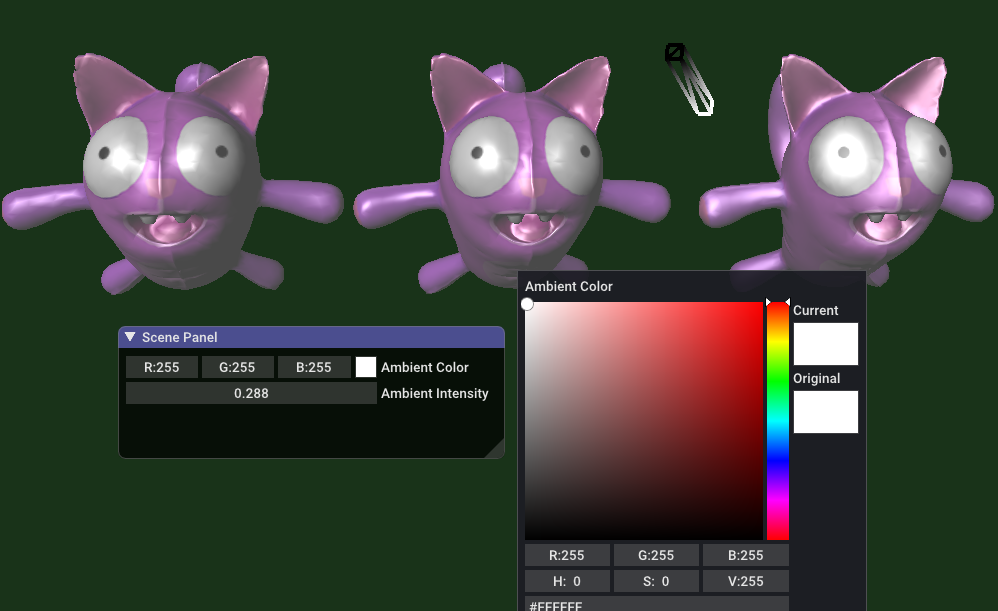The image size is (998, 611).
Task: Pick a red tone in saturation-value square
Action: click(x=643, y=421)
